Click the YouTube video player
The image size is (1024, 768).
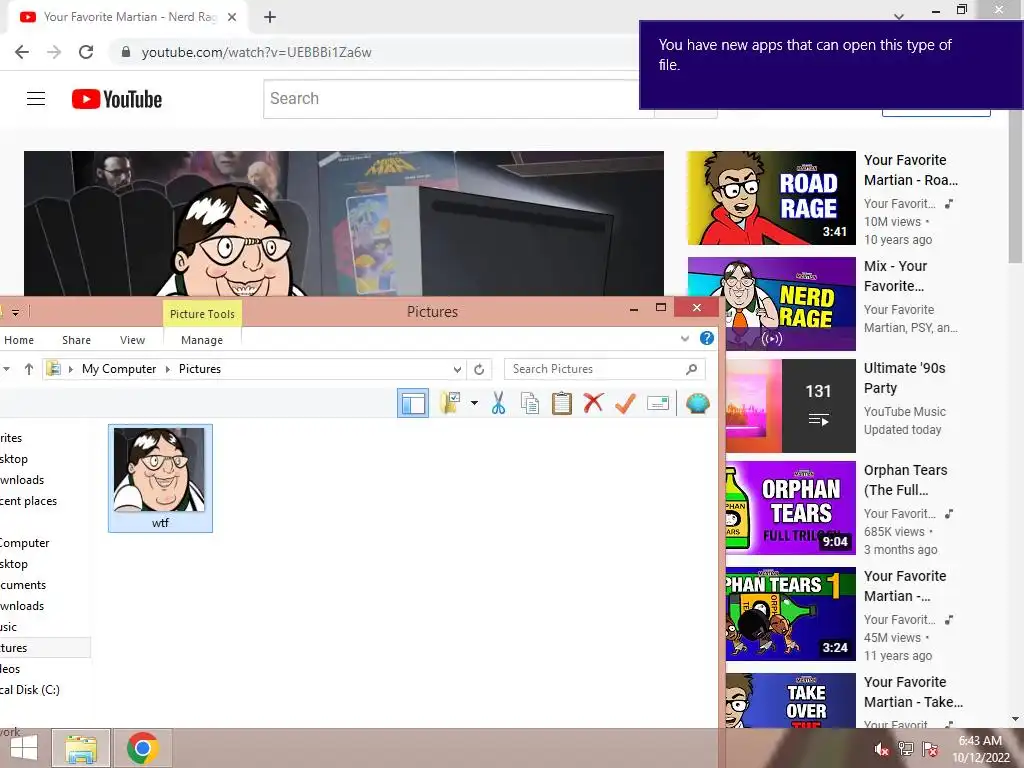pos(344,223)
